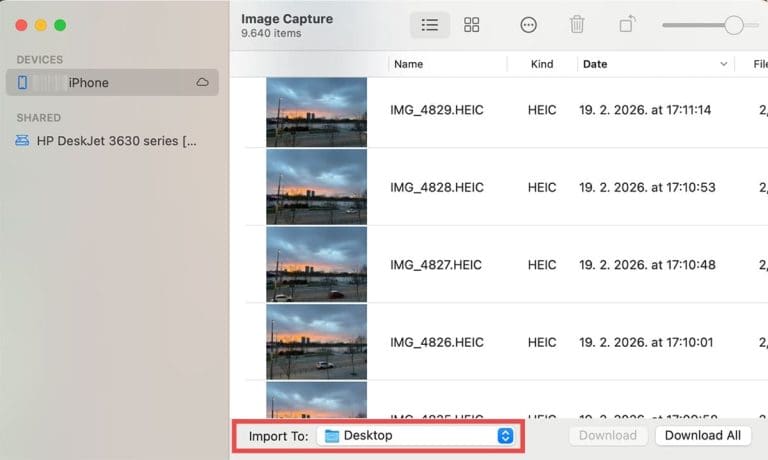This screenshot has width=768, height=460.
Task: Sort by the Date column header
Action: (x=595, y=64)
